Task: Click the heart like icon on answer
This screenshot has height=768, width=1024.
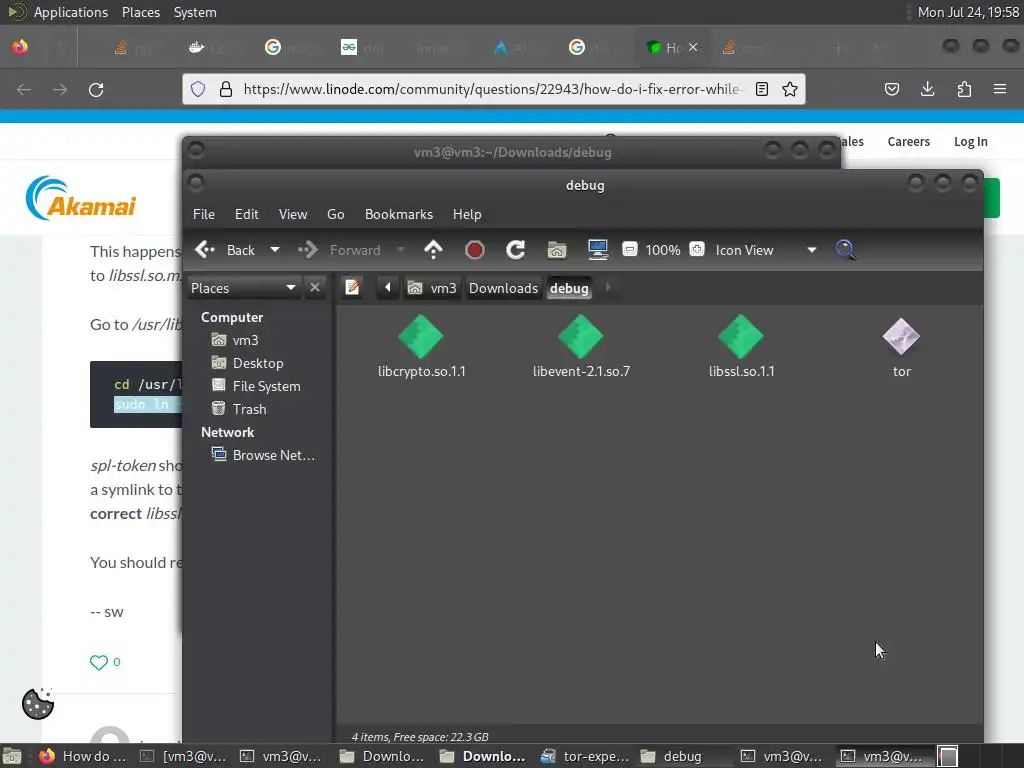Action: click(99, 662)
